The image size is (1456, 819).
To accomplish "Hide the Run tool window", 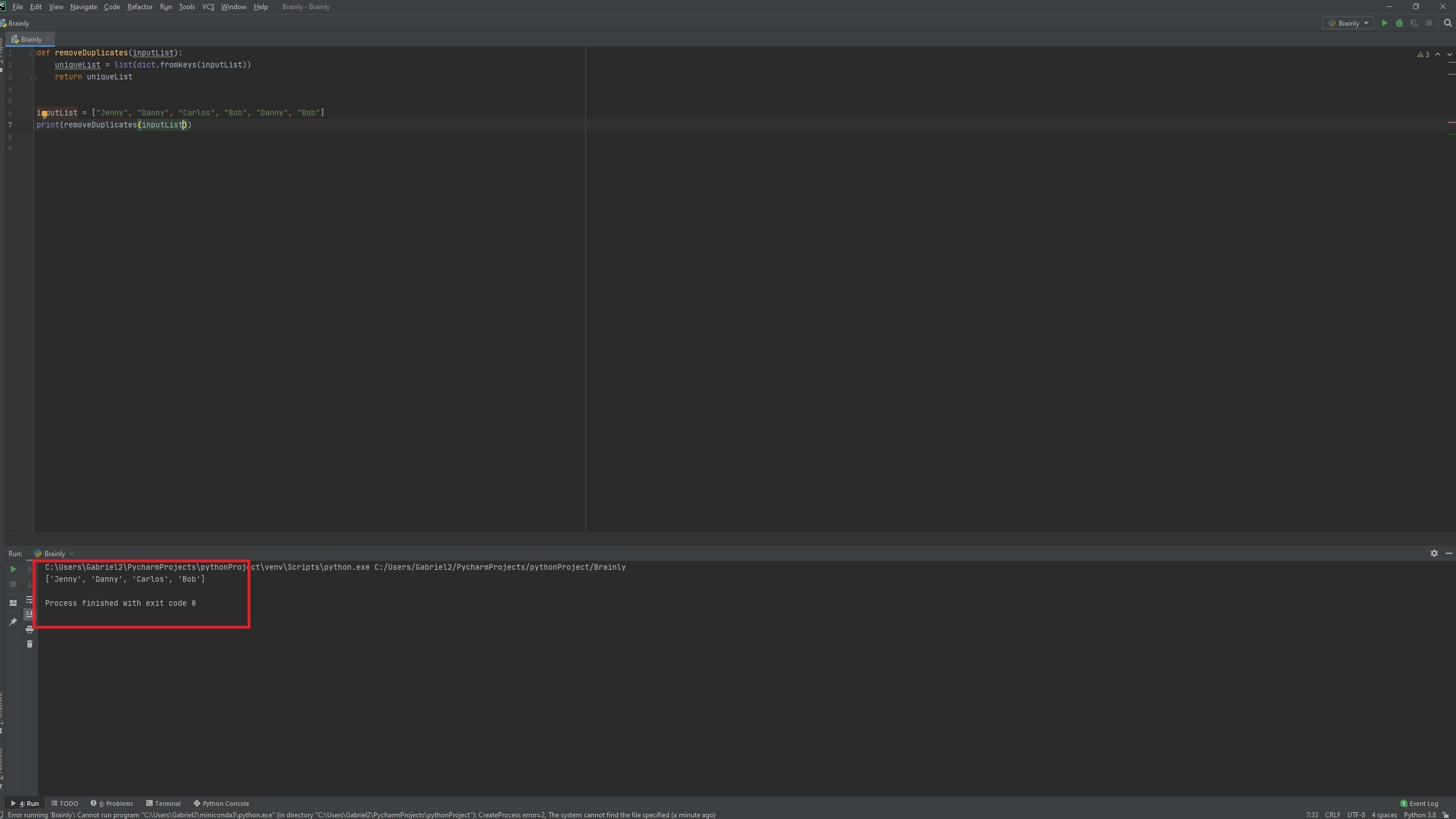I will coord(1449,553).
